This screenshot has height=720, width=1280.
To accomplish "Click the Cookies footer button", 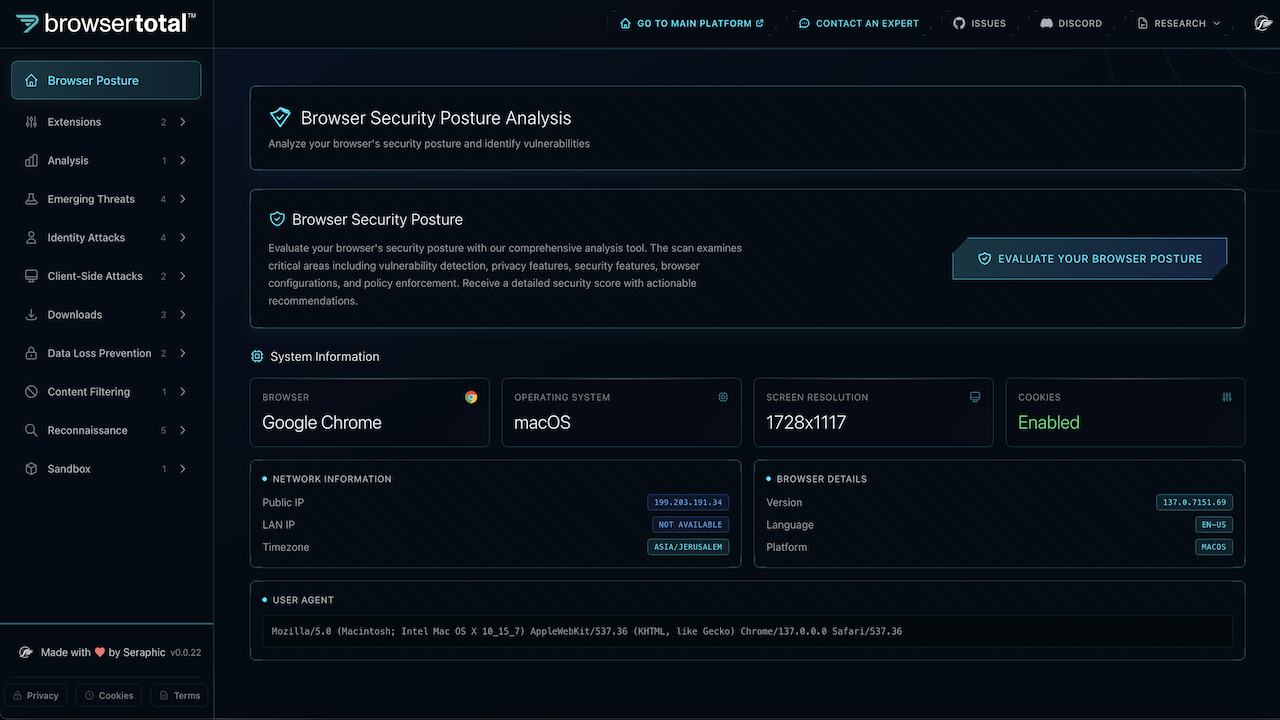I will coord(109,695).
